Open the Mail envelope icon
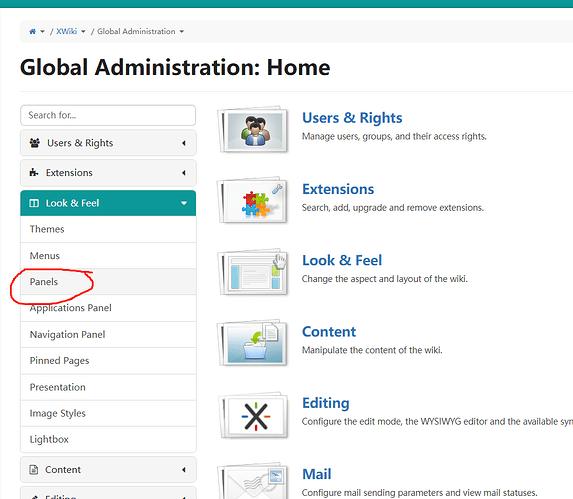The width and height of the screenshot is (573, 499). (254, 482)
